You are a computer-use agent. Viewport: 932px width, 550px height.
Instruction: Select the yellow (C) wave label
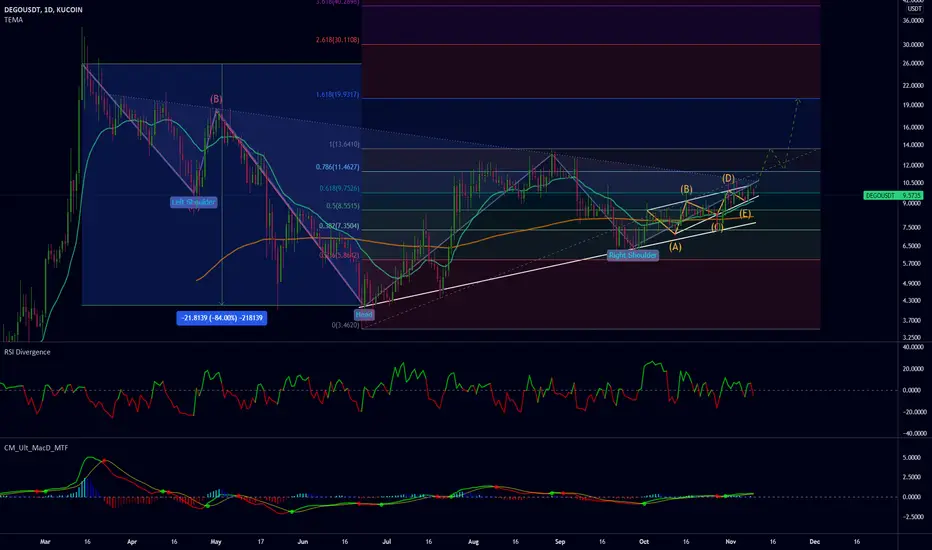(717, 227)
